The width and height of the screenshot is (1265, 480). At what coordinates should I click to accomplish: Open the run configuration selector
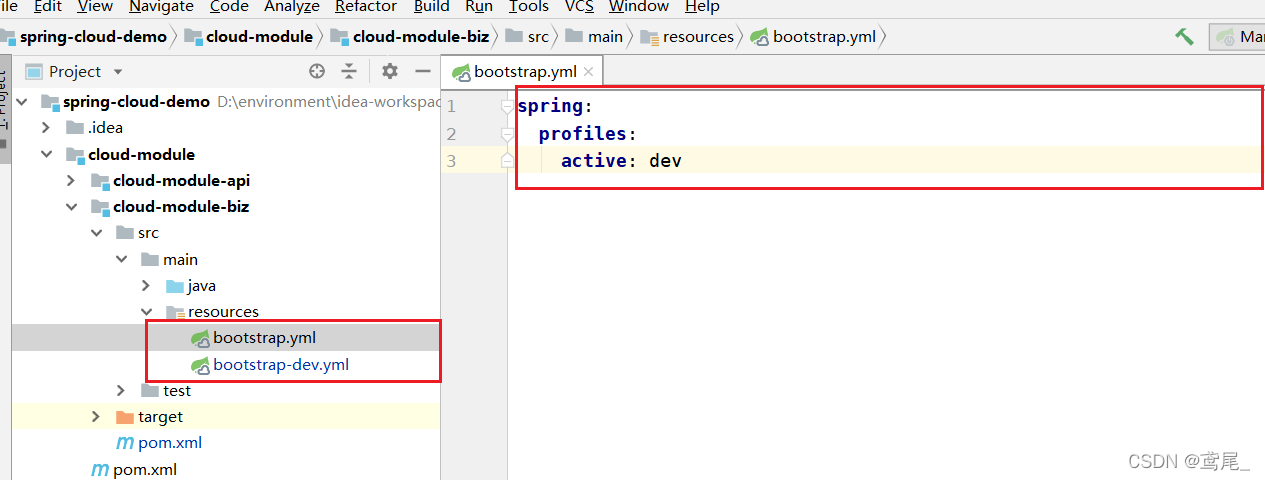pyautogui.click(x=1238, y=37)
